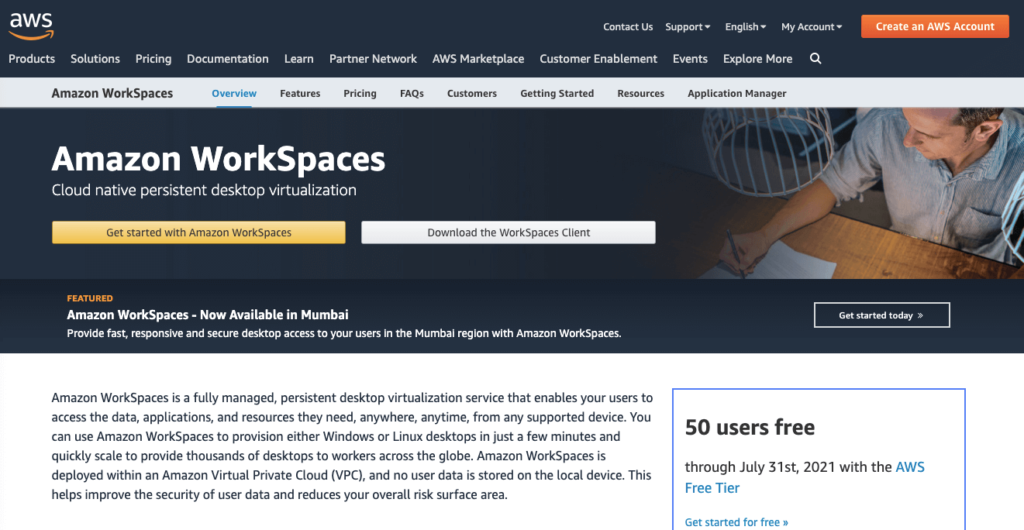Click Get started with Amazon WorkSpaces
The height and width of the screenshot is (530, 1024).
(199, 232)
